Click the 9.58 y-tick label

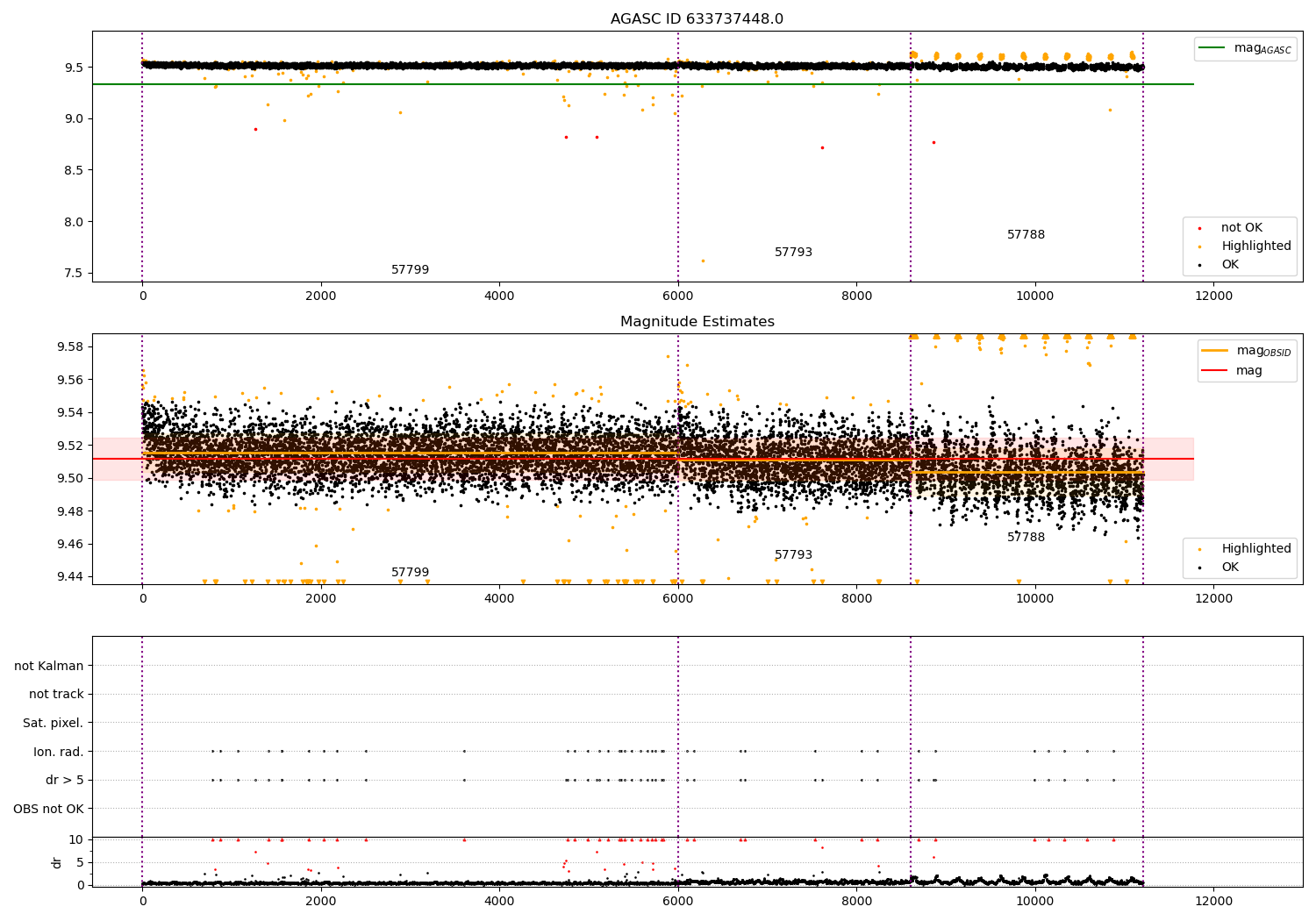pos(69,347)
